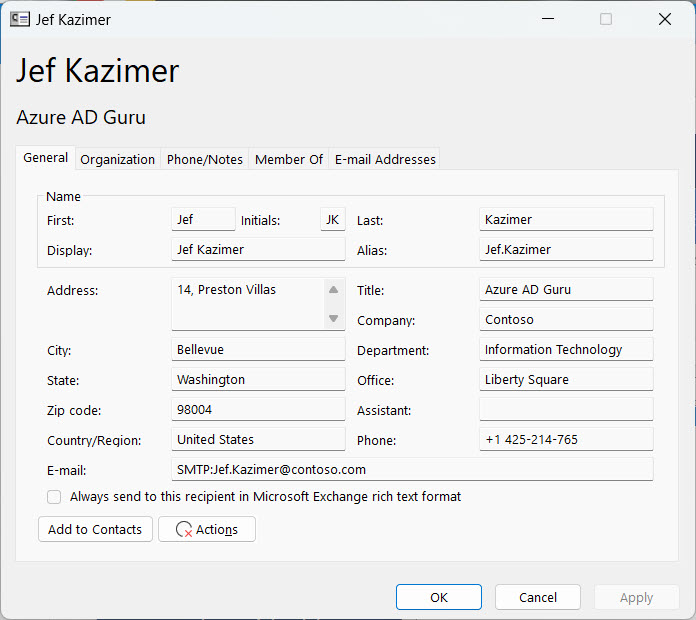The width and height of the screenshot is (696, 620).
Task: Click the Last name field containing Kazimer
Action: [x=566, y=219]
